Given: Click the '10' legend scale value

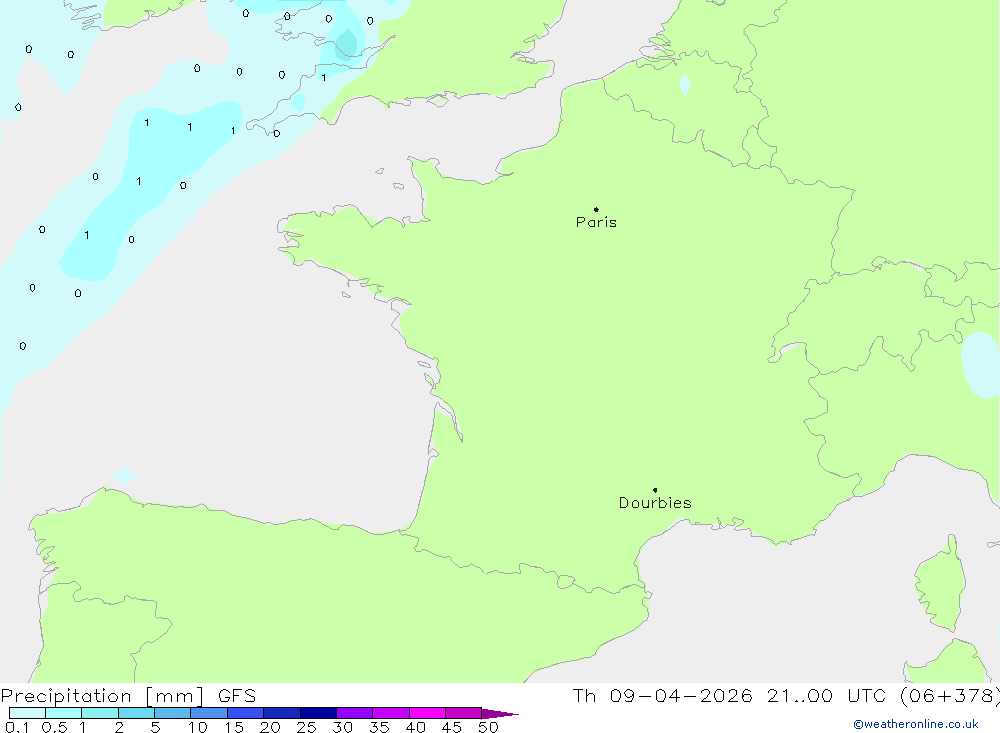Looking at the screenshot, I should click(x=197, y=727).
